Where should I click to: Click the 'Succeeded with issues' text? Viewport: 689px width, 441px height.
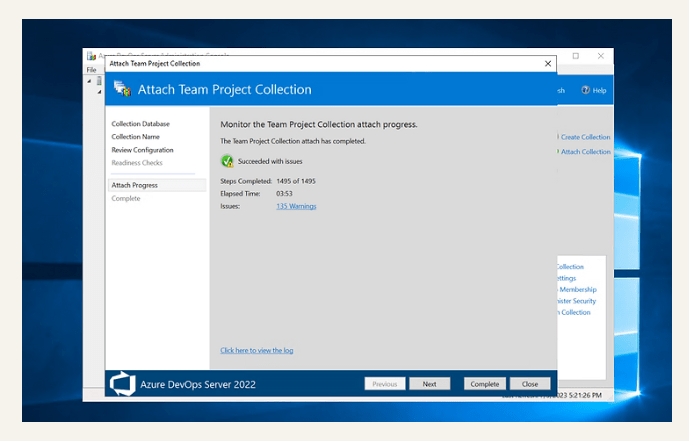(x=270, y=161)
